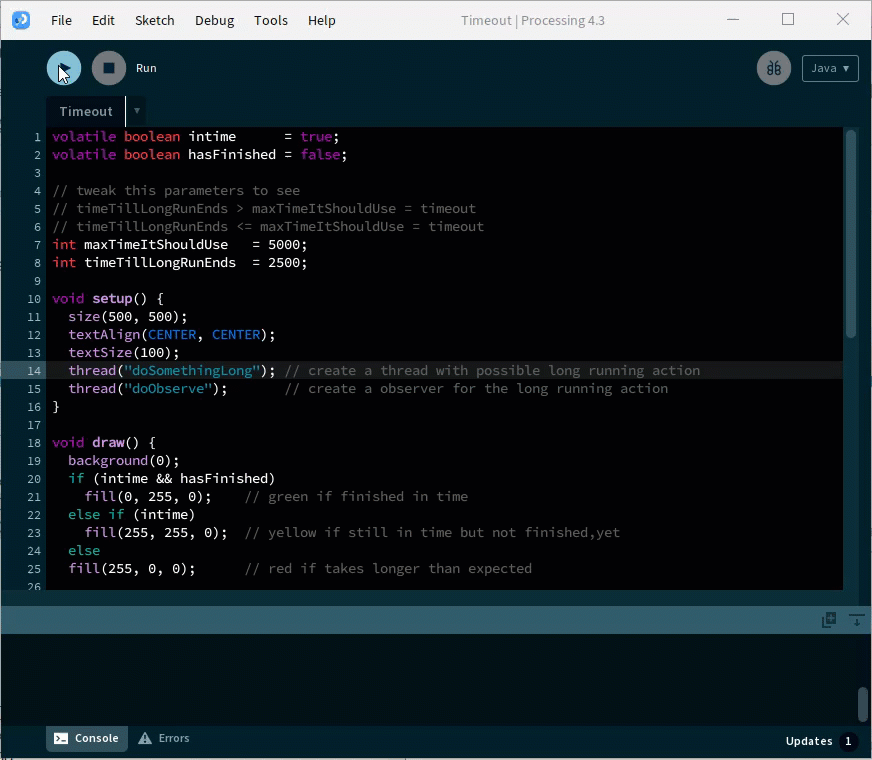Click the setup function name on line 10

(x=112, y=299)
